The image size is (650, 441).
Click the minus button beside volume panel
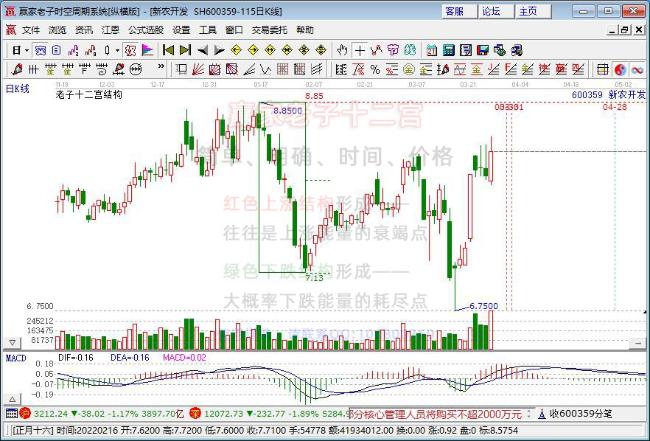tap(637, 343)
